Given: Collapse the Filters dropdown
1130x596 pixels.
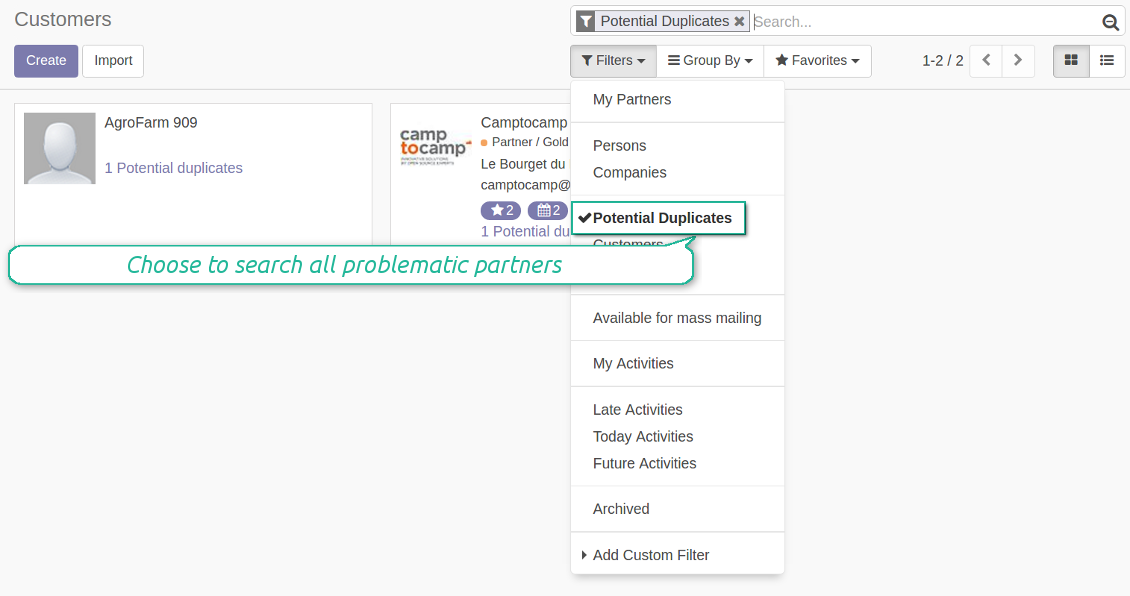Looking at the screenshot, I should tap(613, 61).
